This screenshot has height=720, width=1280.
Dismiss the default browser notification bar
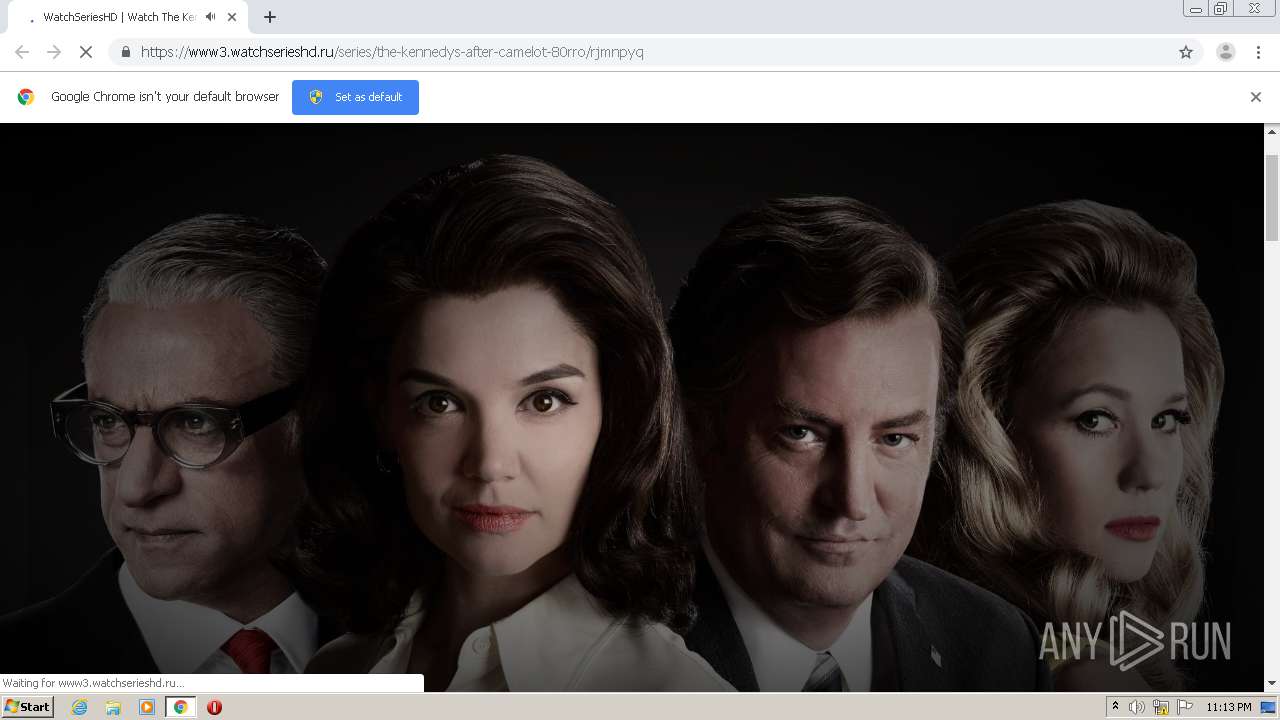point(1256,97)
